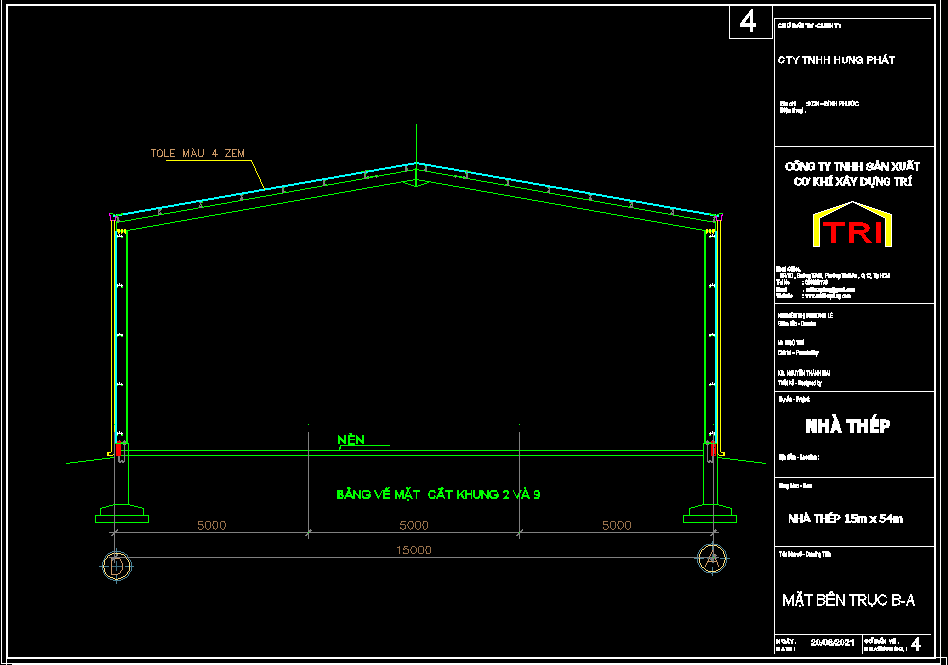Viewport: 948px width, 665px height.
Task: Select the 'MẶT BÊN TRỤC B-A' drawing title
Action: tap(848, 600)
